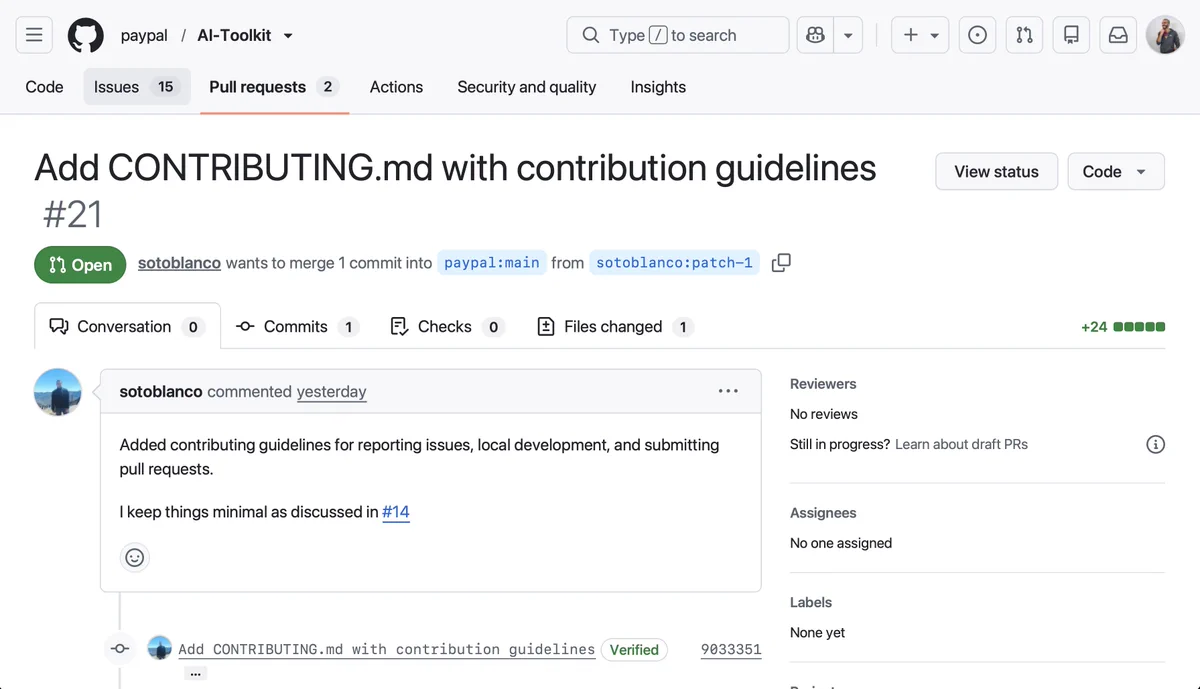Image resolution: width=1200 pixels, height=689 pixels.
Task: View your issues icon in header
Action: pyautogui.click(x=978, y=35)
